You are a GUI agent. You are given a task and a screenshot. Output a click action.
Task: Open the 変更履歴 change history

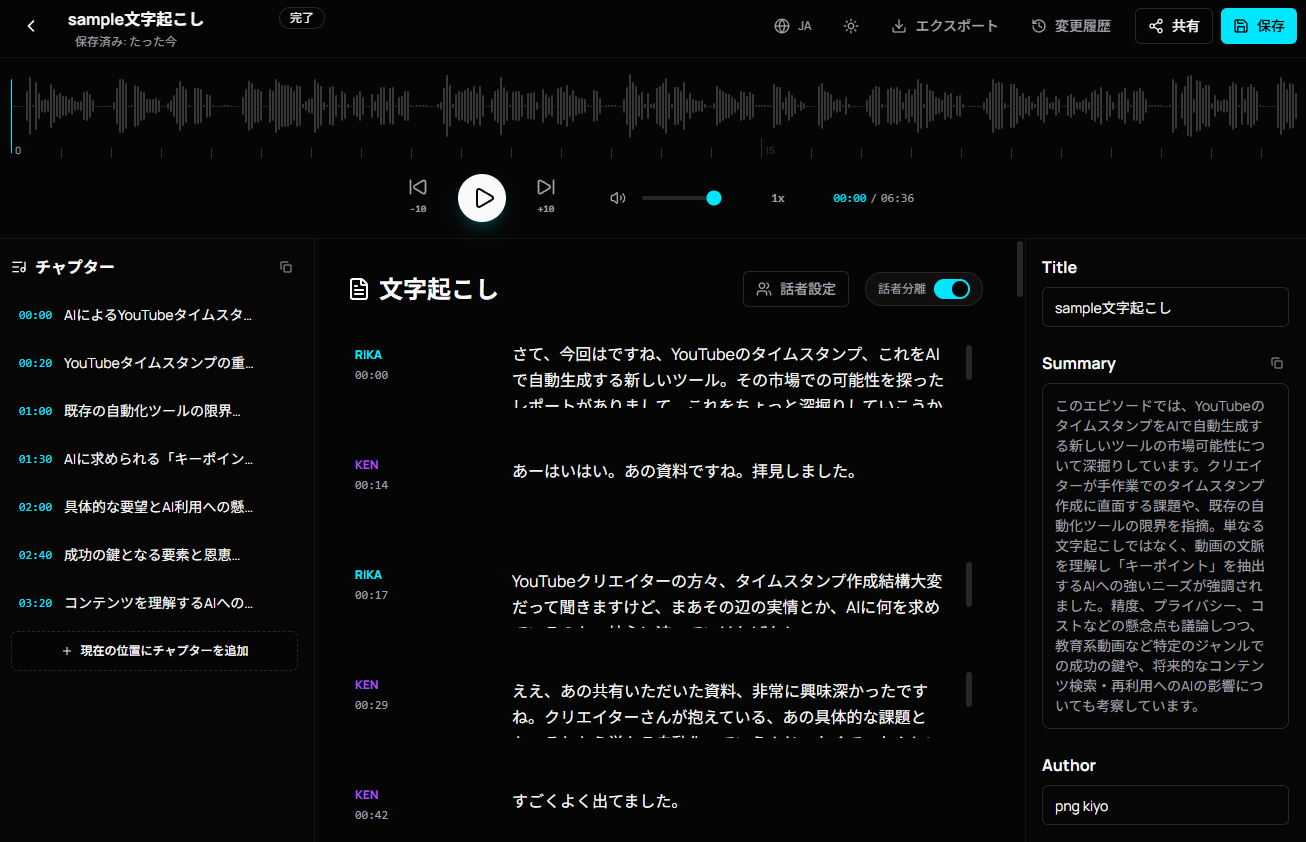pos(1071,26)
